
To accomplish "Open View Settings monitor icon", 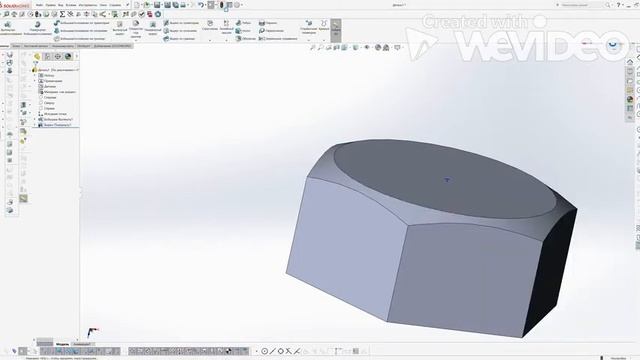I will click(x=397, y=48).
